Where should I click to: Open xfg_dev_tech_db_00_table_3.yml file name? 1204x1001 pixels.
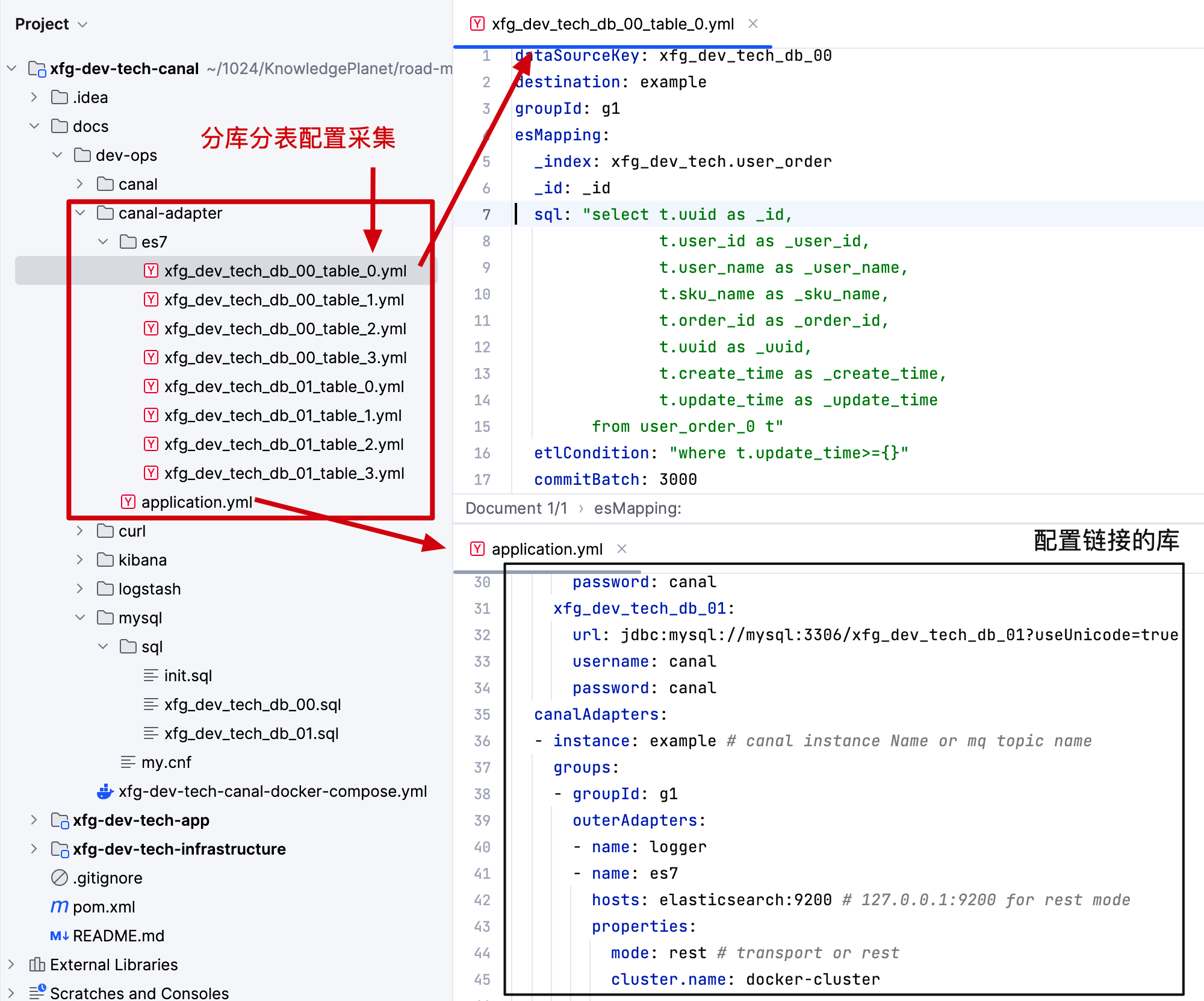pyautogui.click(x=285, y=358)
